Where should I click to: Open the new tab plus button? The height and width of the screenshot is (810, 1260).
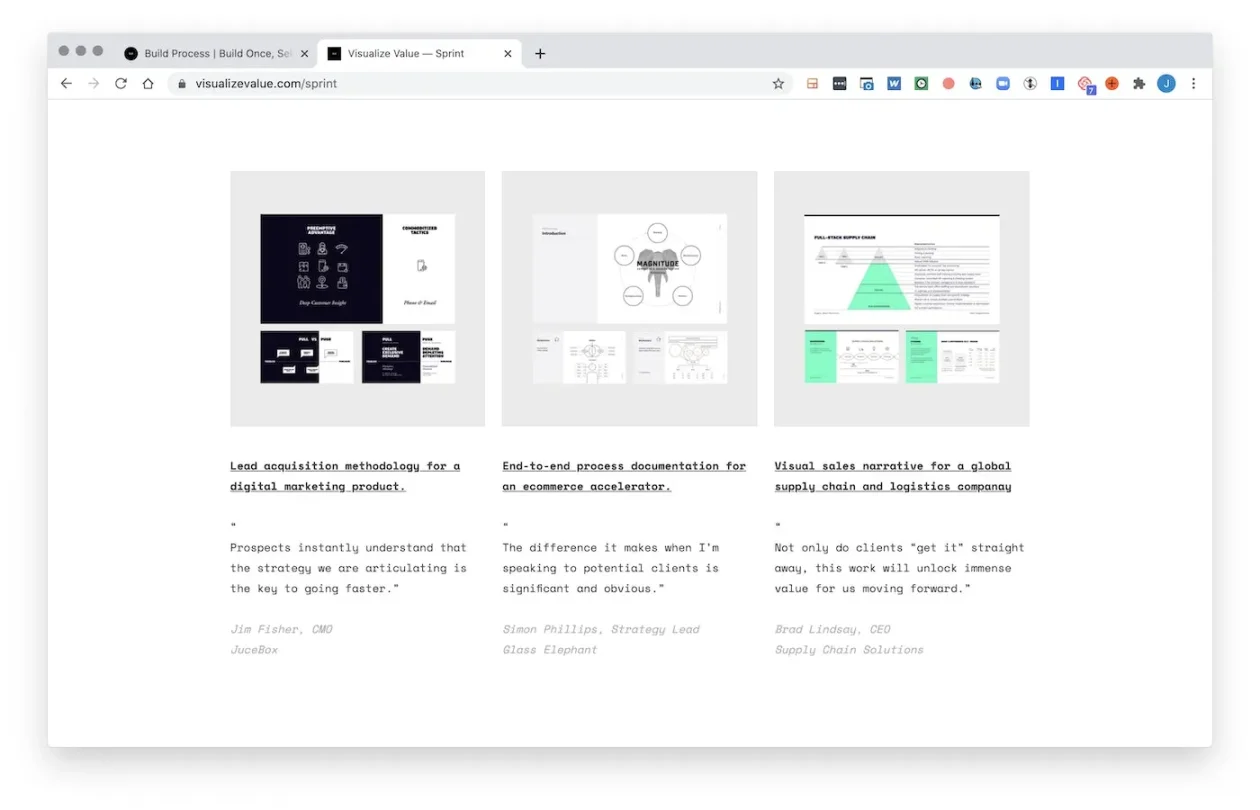pyautogui.click(x=540, y=54)
